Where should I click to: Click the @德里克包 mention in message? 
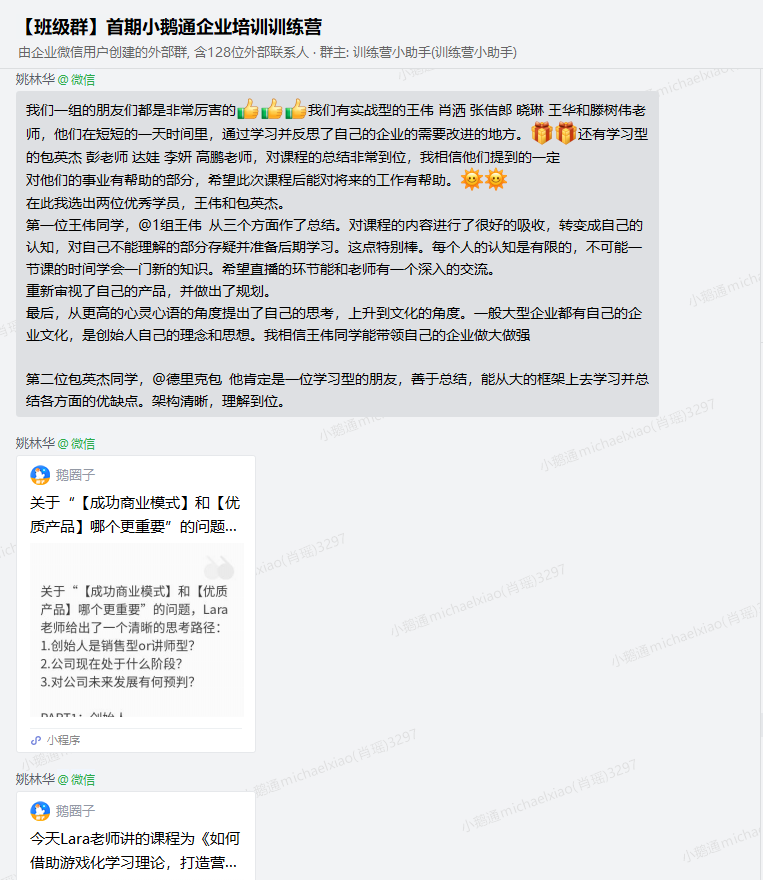coord(187,379)
